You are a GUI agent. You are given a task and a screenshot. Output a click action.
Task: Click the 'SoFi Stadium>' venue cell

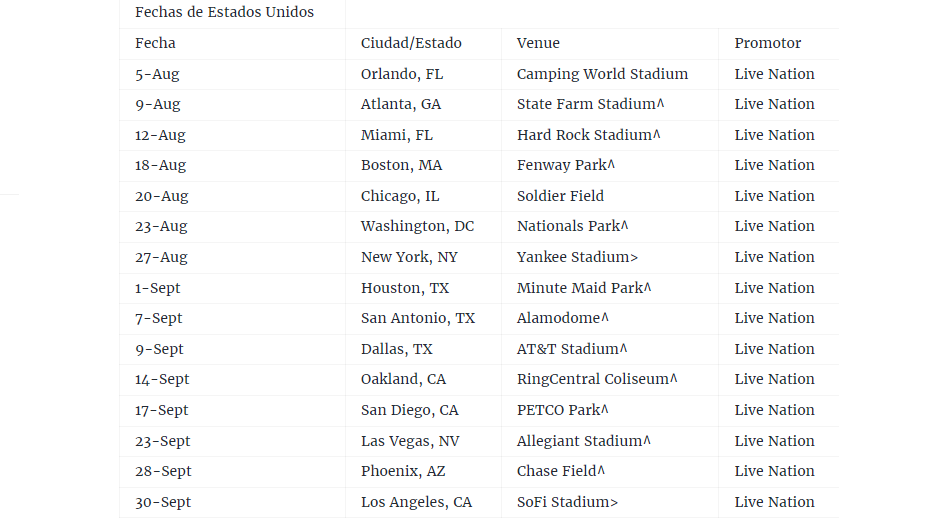point(567,502)
